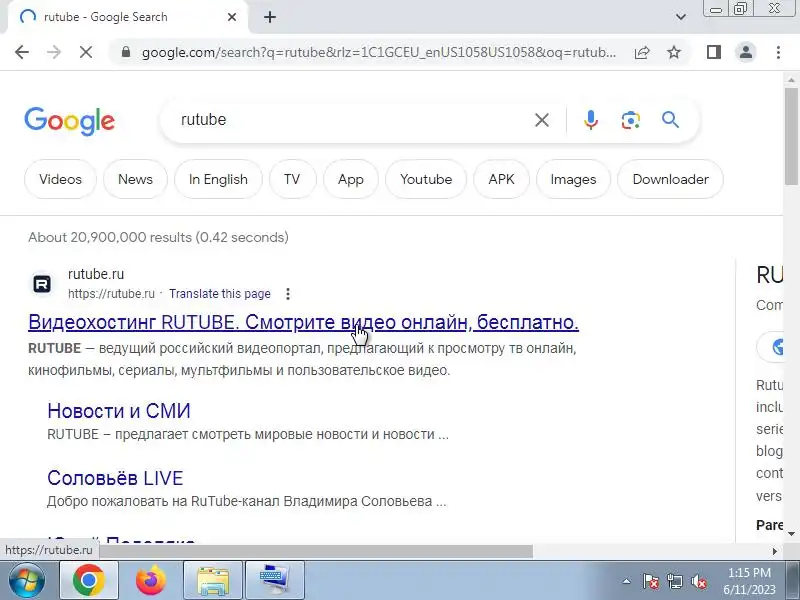
Task: Select the APK filter chip
Action: pyautogui.click(x=502, y=179)
